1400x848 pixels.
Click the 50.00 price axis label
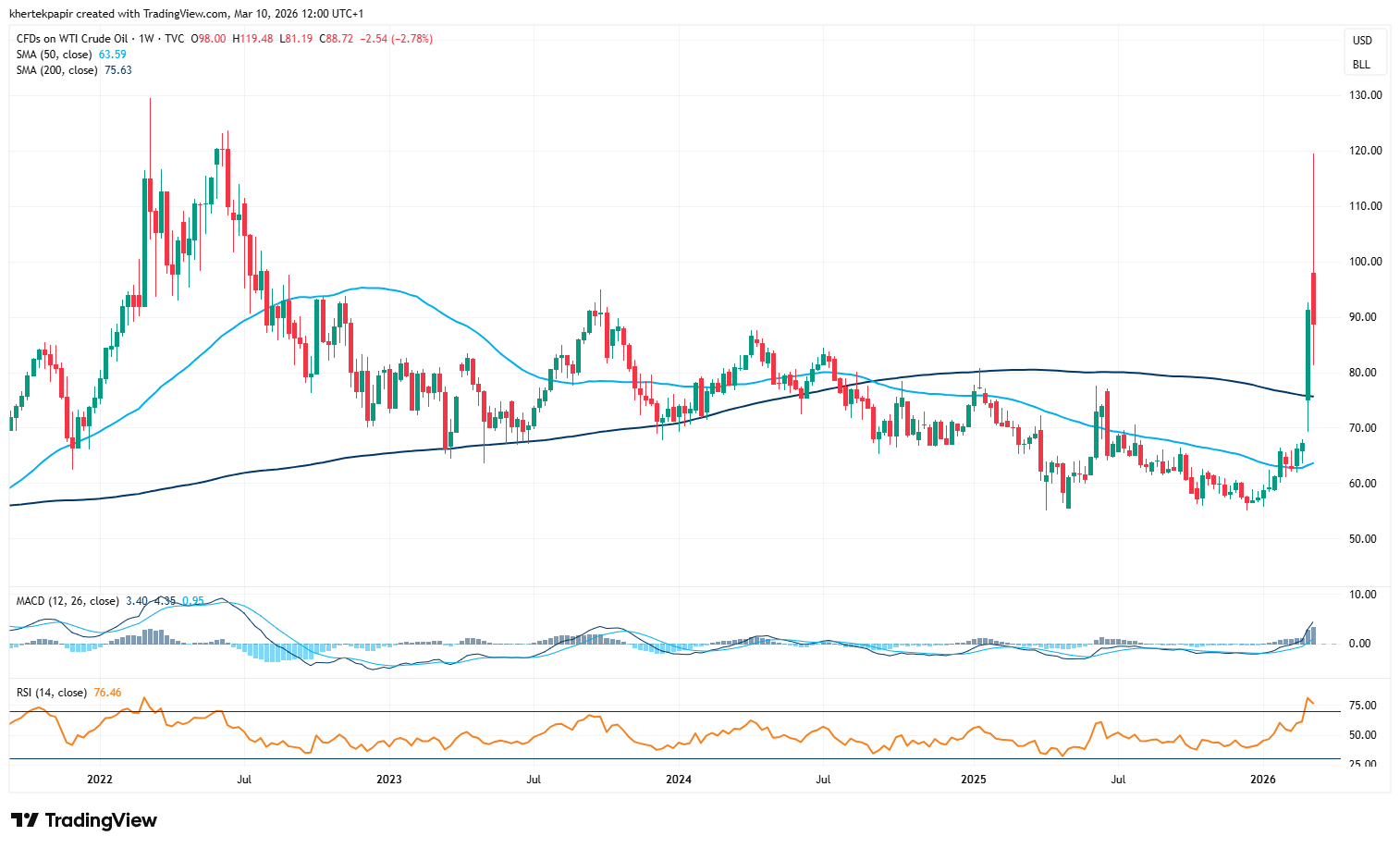tap(1365, 539)
